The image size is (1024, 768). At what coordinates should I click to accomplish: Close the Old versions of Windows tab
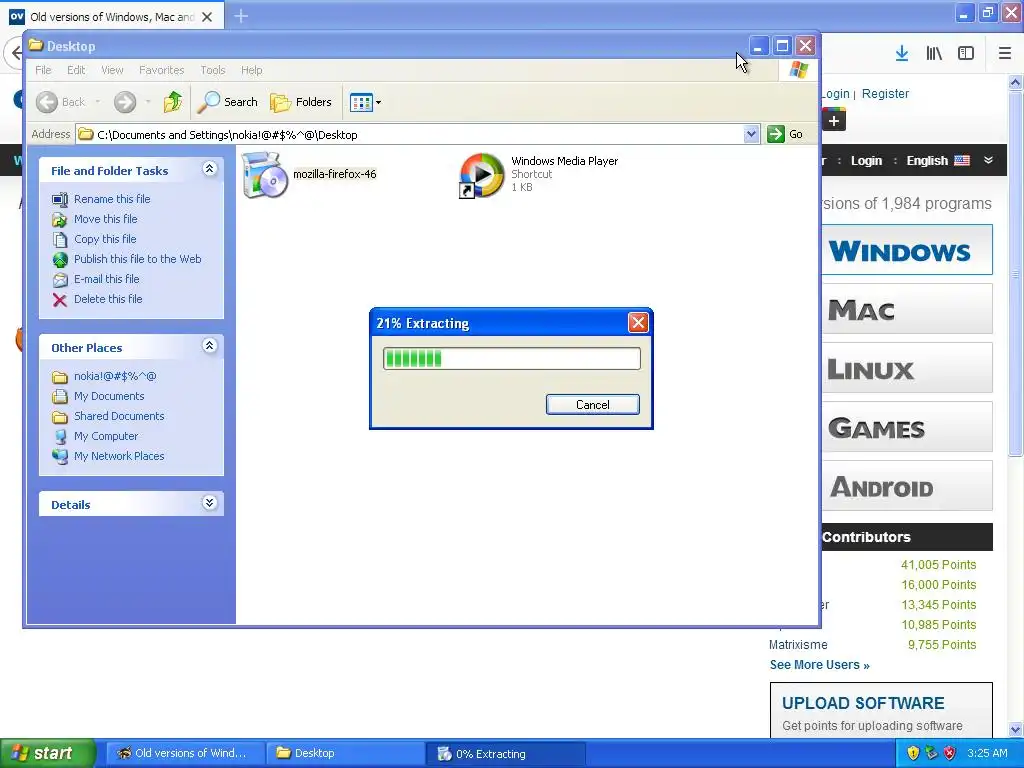[x=207, y=17]
